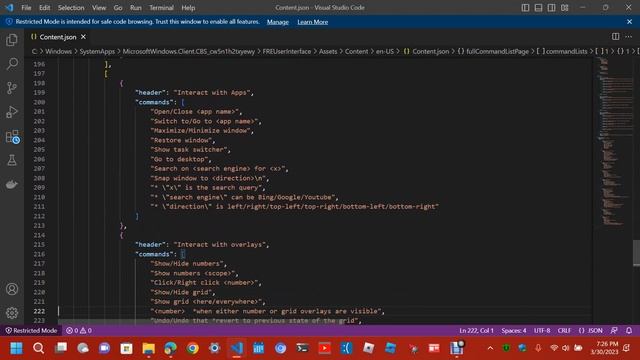Image resolution: width=640 pixels, height=360 pixels.
Task: Open the editor More Actions ellipsis
Action: point(629,37)
